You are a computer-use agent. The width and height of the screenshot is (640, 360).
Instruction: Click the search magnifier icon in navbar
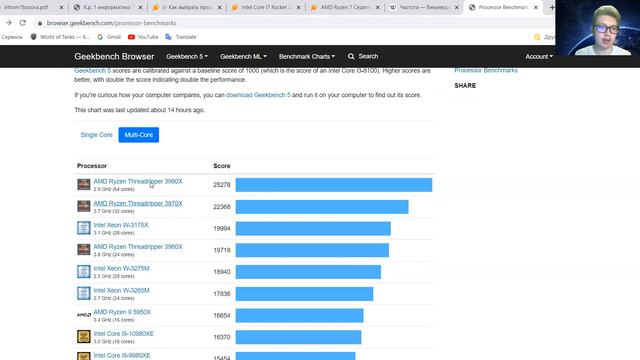[x=351, y=56]
